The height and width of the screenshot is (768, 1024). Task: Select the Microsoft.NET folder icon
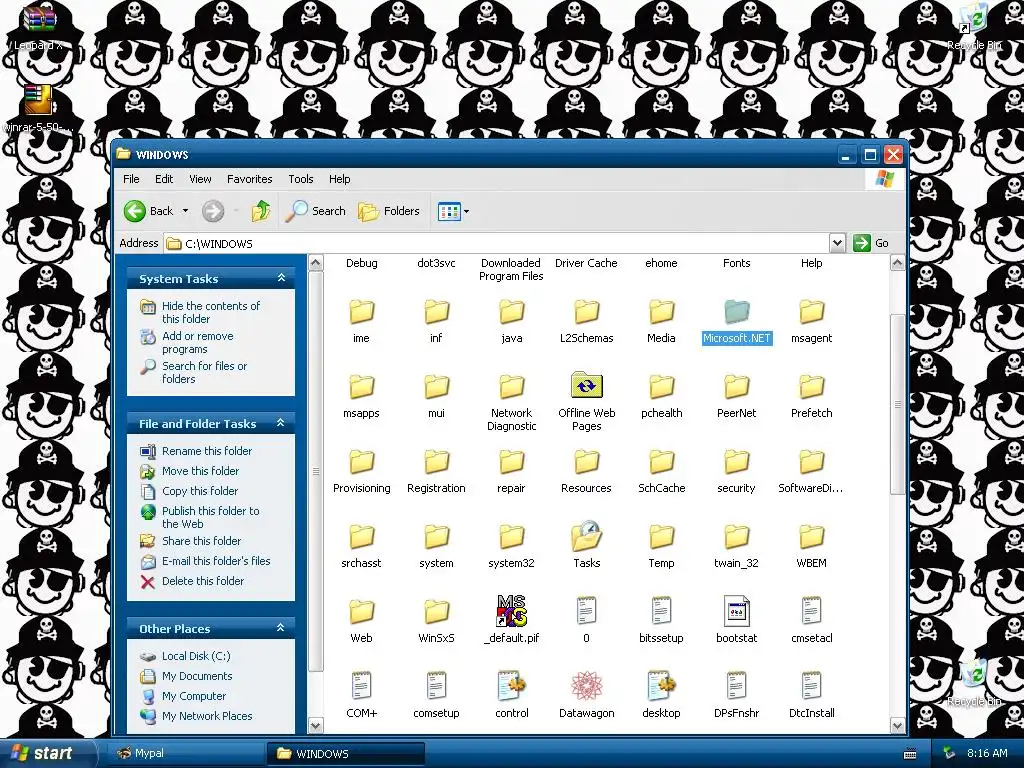pyautogui.click(x=737, y=312)
